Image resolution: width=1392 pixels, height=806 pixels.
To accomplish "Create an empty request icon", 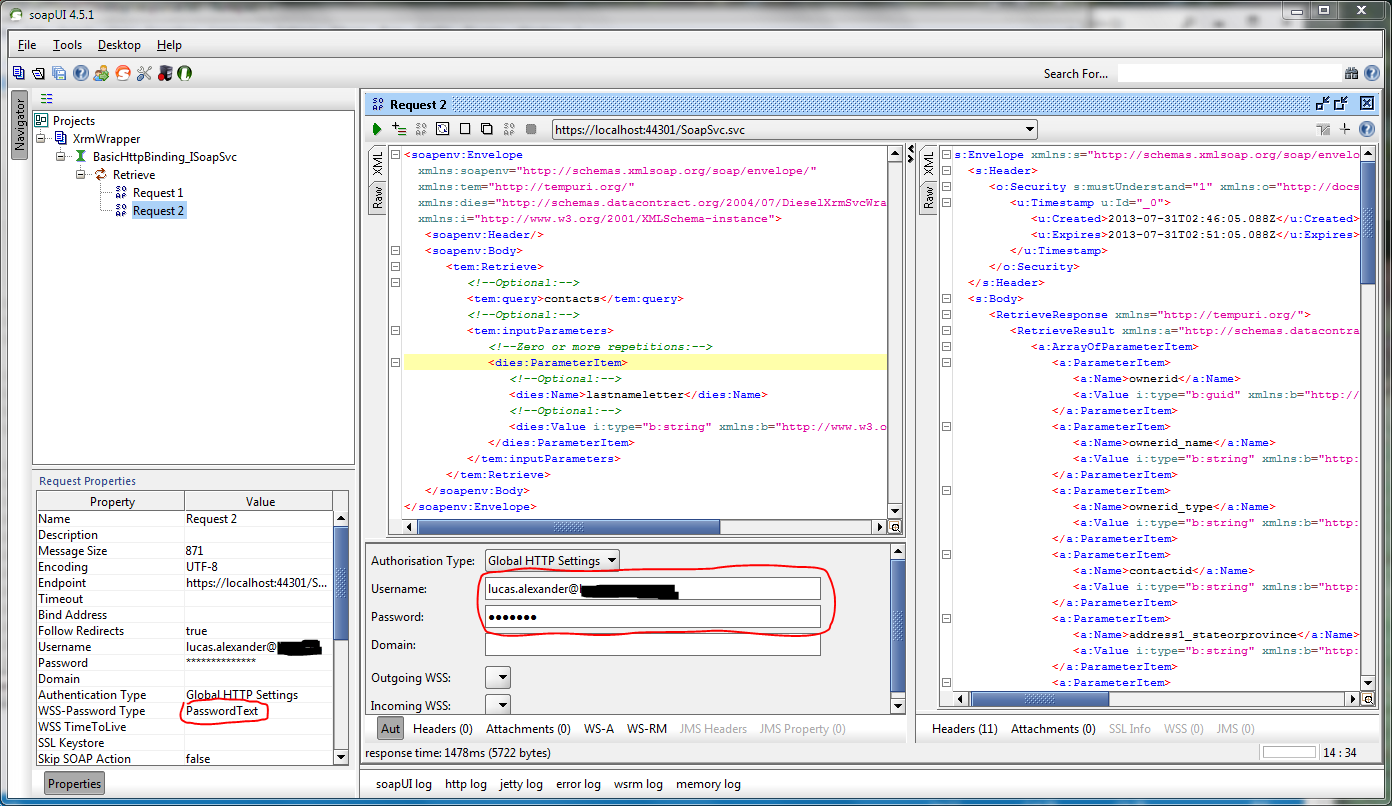I will 465,129.
